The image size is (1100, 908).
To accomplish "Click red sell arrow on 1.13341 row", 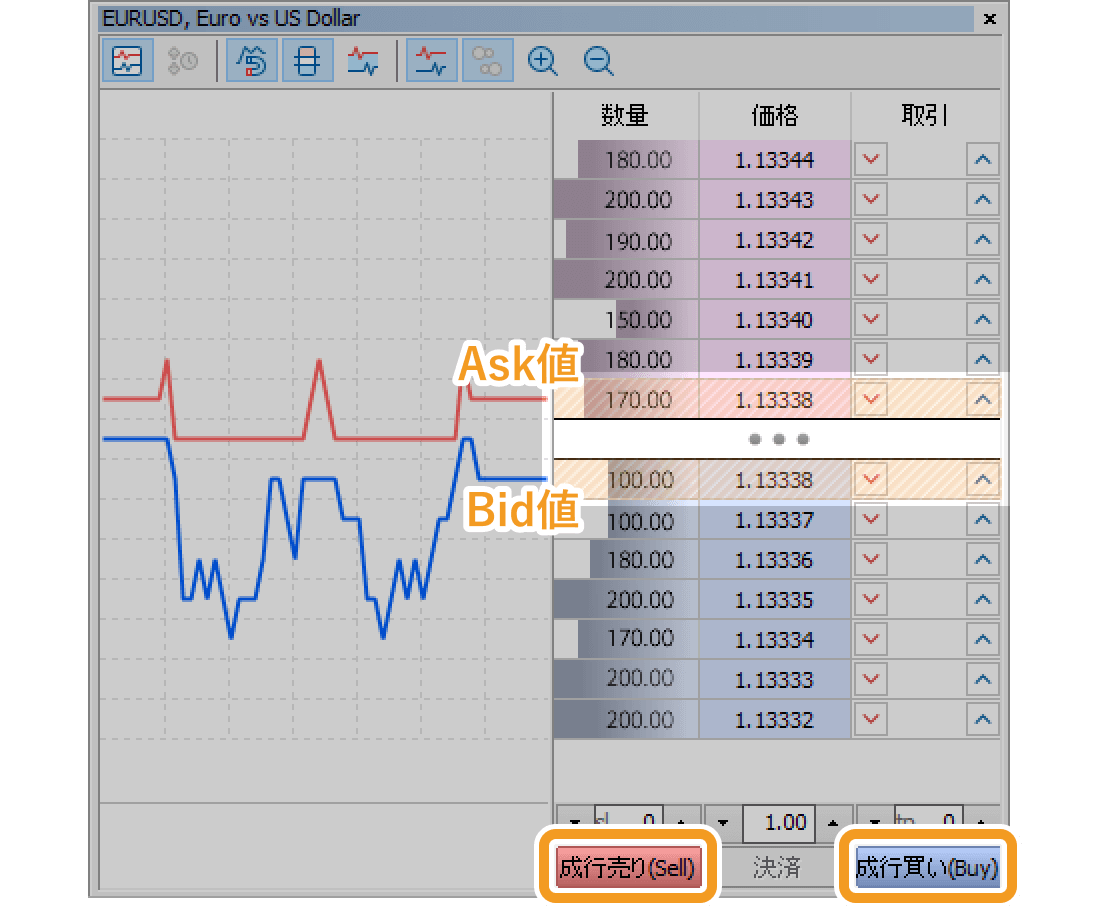I will [871, 280].
